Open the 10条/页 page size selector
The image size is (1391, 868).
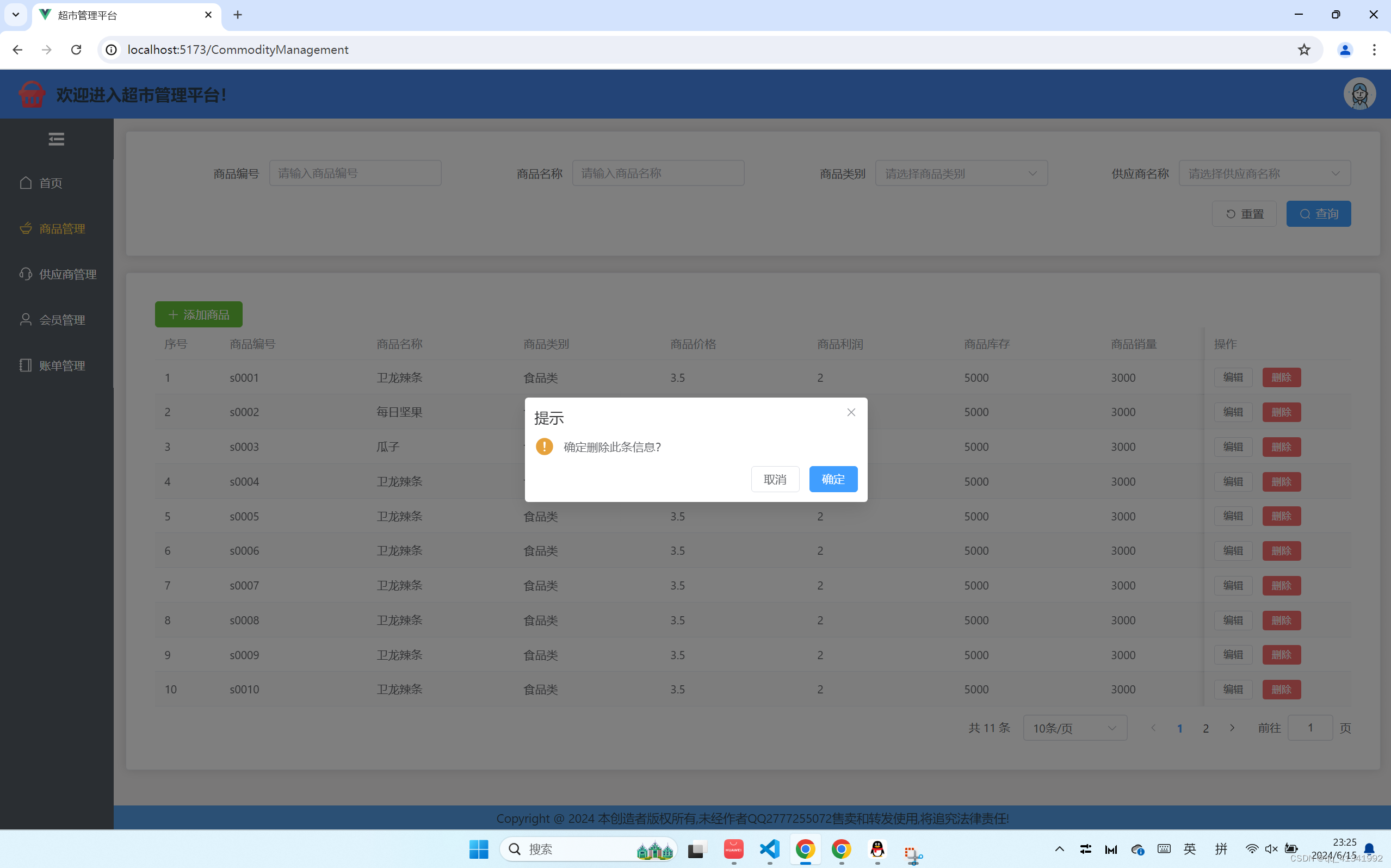point(1074,728)
